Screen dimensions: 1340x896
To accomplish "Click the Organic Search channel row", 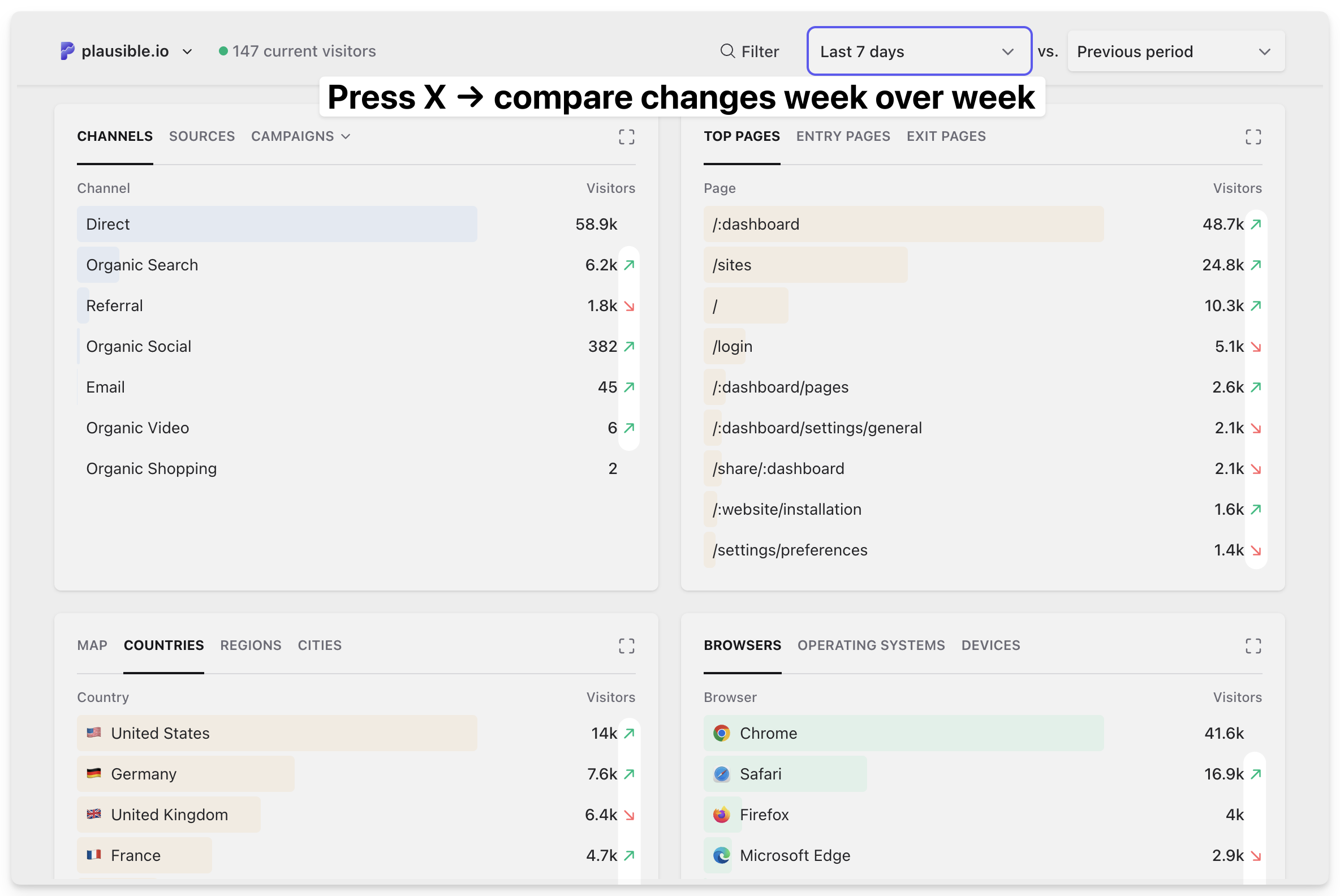I will coord(143,265).
